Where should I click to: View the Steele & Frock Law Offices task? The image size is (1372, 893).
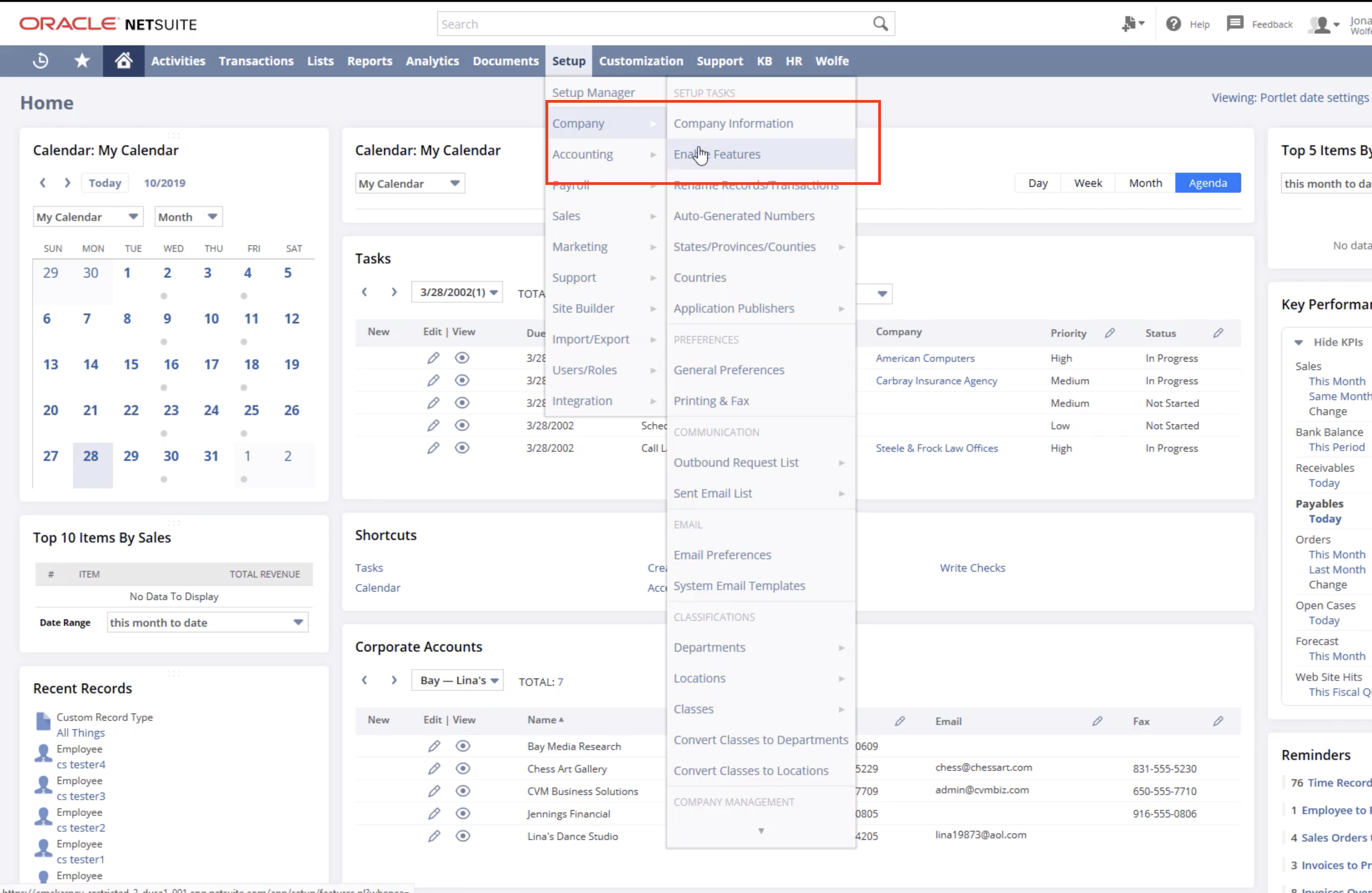462,448
